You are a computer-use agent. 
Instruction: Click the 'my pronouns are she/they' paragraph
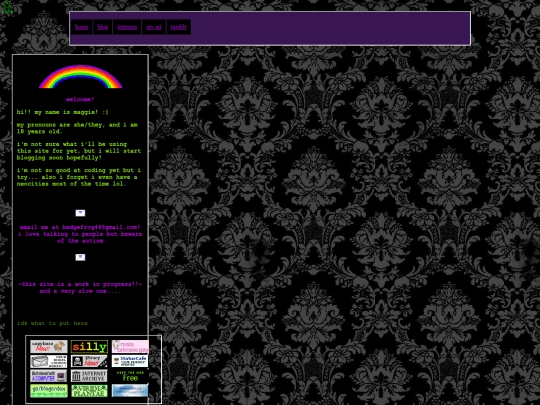click(x=77, y=128)
